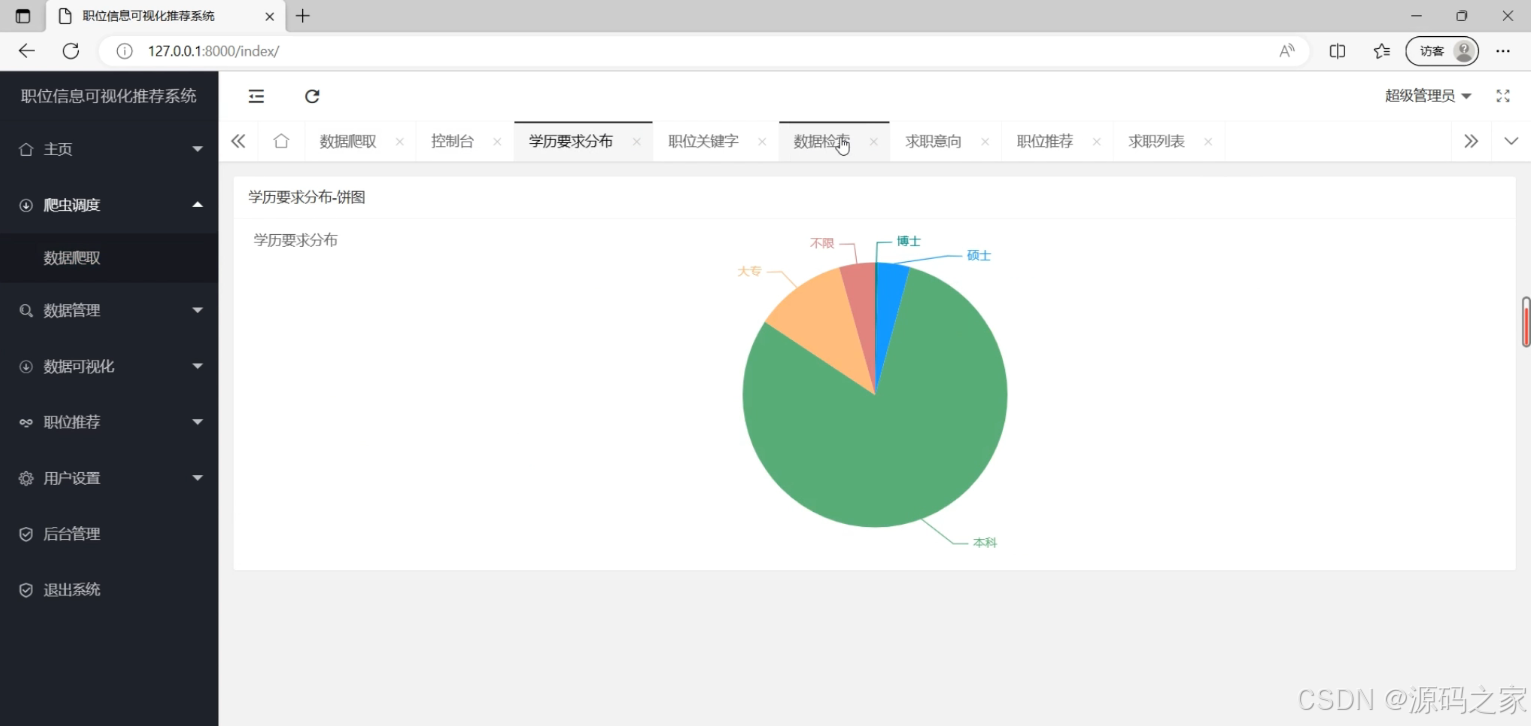Click the sidebar collapse icon
1531x726 pixels.
256,96
